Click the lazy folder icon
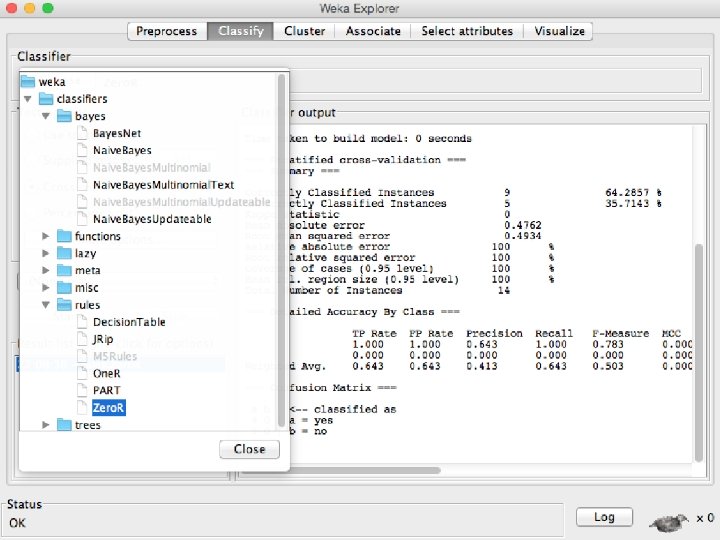Image resolution: width=720 pixels, height=540 pixels. tap(64, 253)
